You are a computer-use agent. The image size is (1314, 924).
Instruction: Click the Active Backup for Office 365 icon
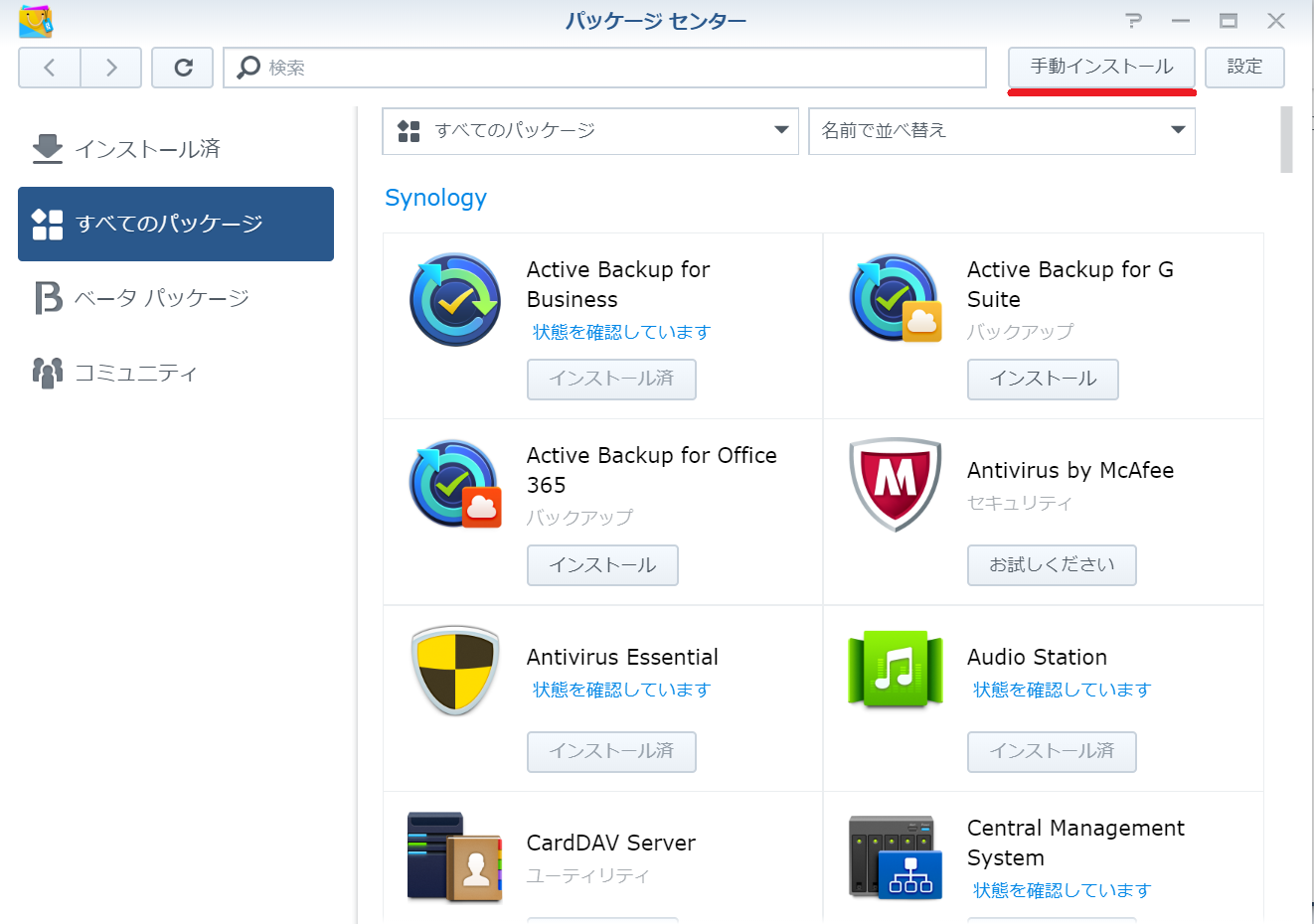coord(455,484)
